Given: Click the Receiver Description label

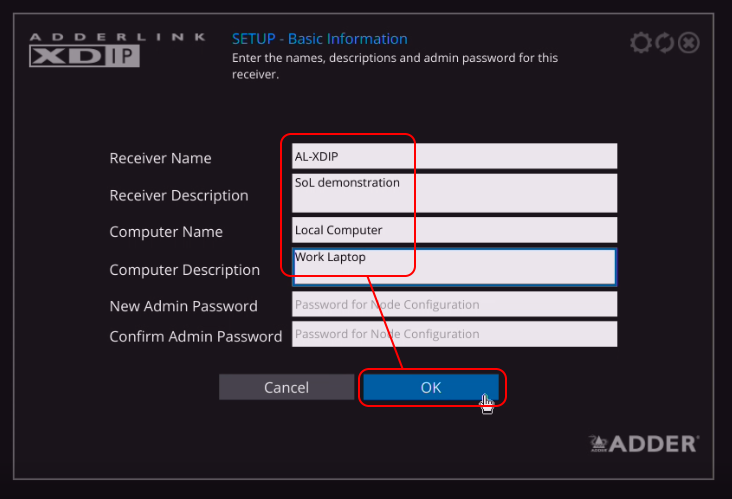Looking at the screenshot, I should (178, 195).
